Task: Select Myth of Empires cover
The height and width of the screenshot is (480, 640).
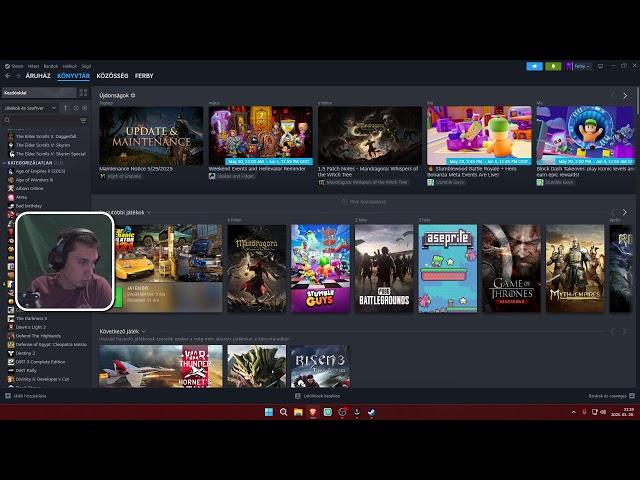Action: (x=575, y=269)
